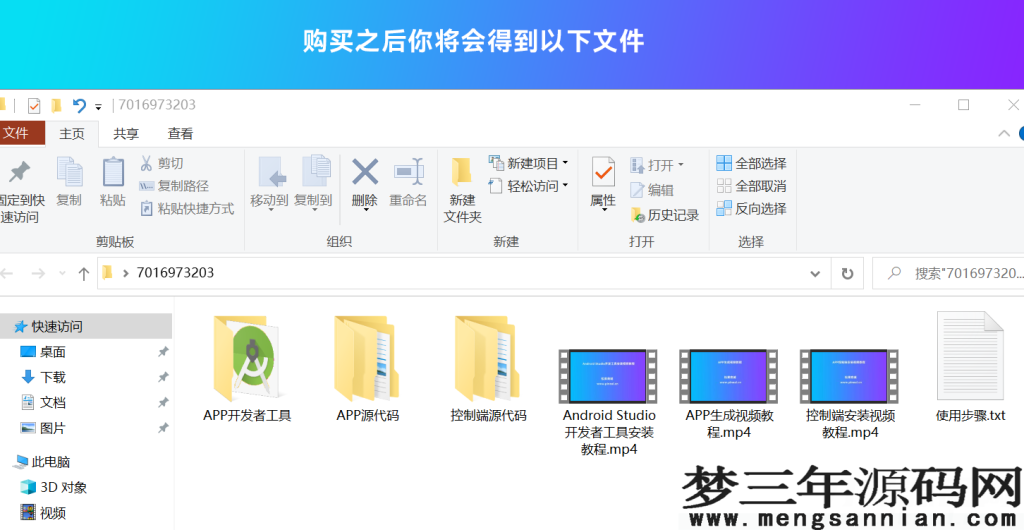Select 控制端安装视频教程.mp4 video file
The width and height of the screenshot is (1024, 530).
[x=850, y=394]
